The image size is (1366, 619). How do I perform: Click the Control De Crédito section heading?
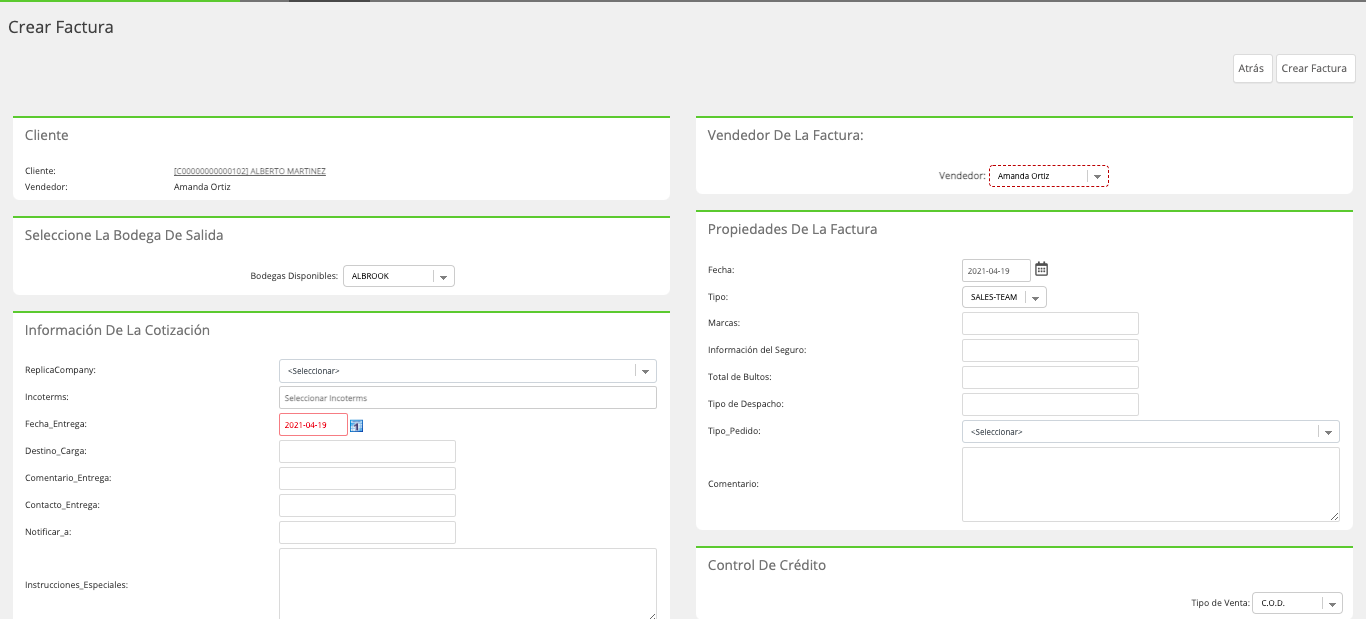click(767, 565)
